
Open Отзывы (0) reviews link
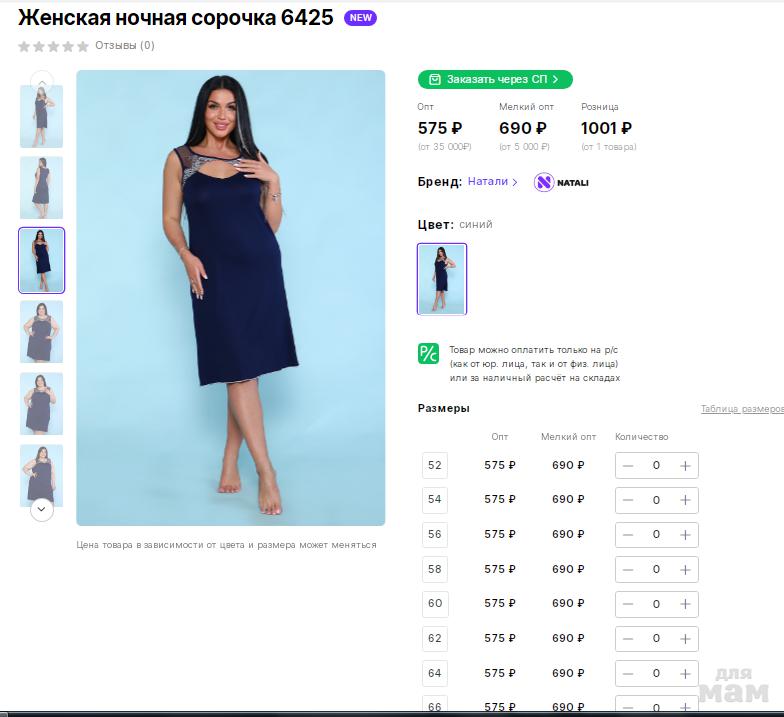coord(125,46)
